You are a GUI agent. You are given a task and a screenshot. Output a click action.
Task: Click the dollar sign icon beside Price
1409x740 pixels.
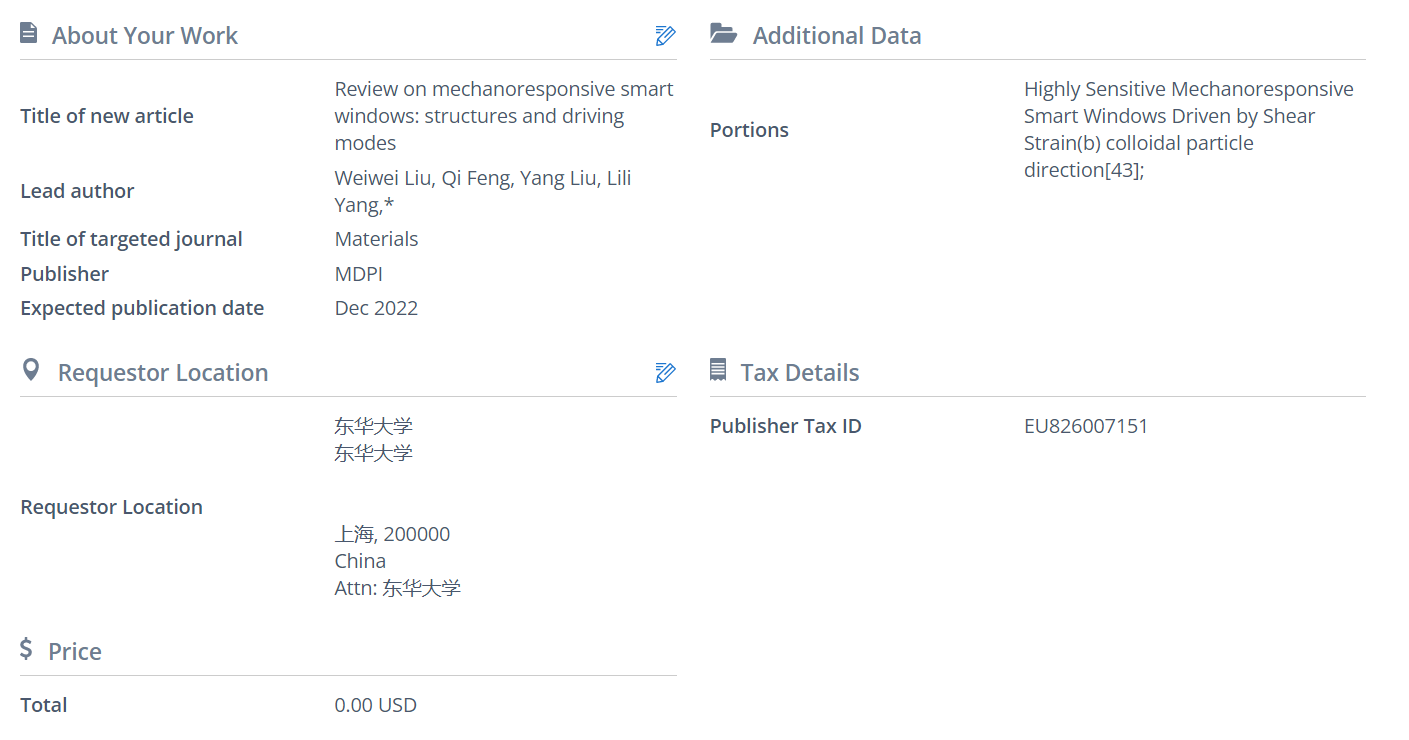pos(27,650)
